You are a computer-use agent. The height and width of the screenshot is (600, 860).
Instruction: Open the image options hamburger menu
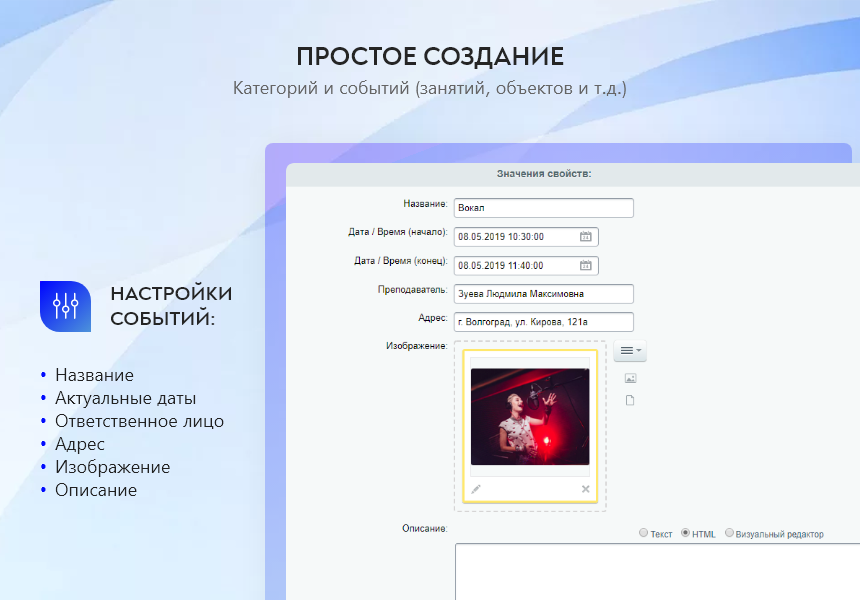click(x=629, y=351)
